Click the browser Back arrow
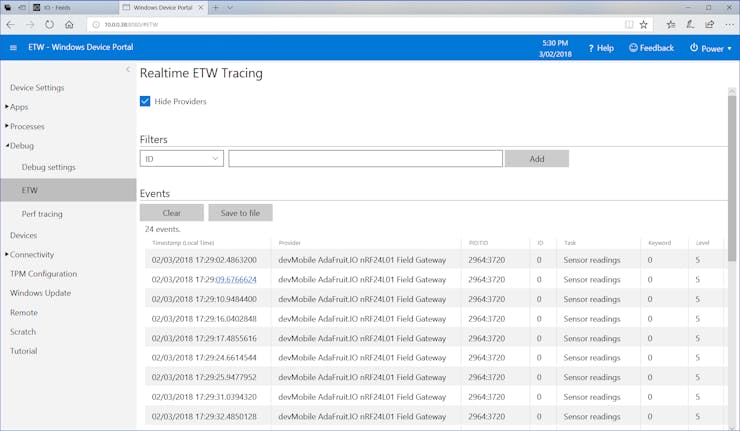Viewport: 740px width, 431px height. (x=11, y=25)
